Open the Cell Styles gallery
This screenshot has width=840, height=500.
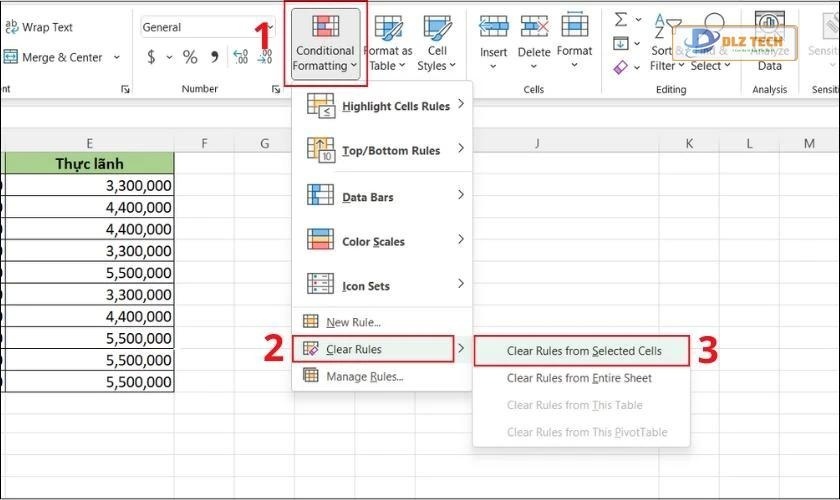[x=437, y=43]
